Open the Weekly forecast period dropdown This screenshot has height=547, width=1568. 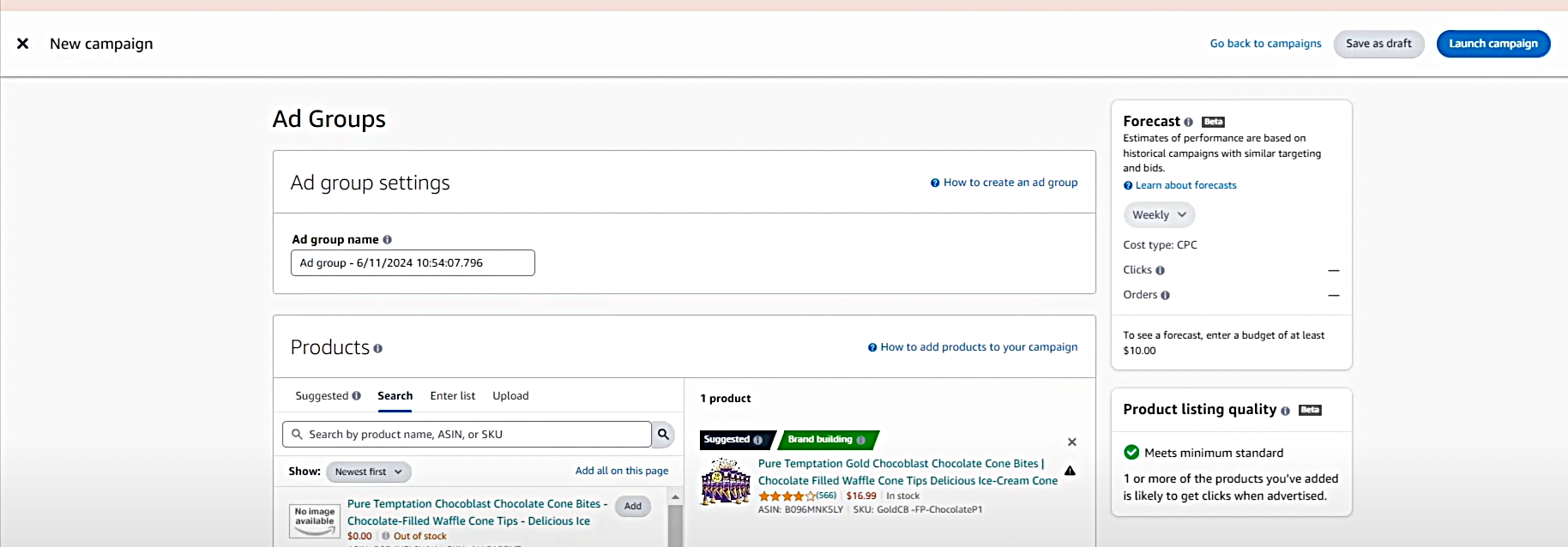click(1159, 215)
